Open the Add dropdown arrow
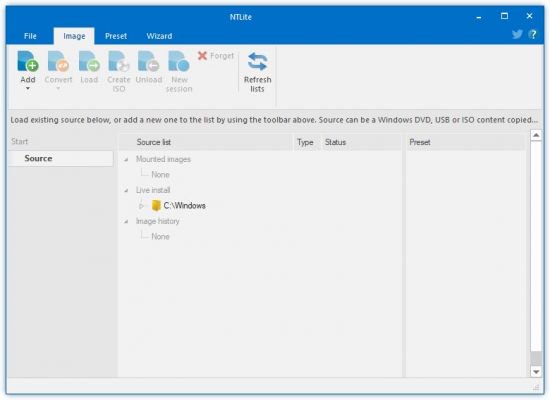Image resolution: width=550 pixels, height=400 pixels. [28, 88]
